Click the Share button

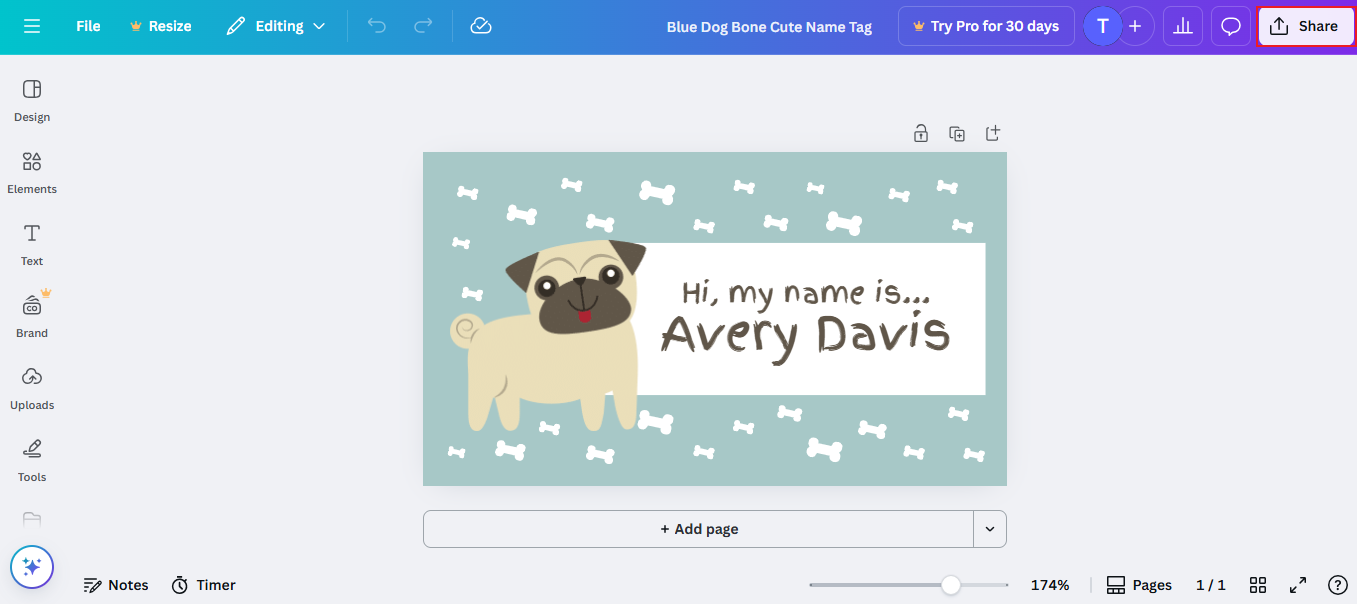click(x=1305, y=26)
